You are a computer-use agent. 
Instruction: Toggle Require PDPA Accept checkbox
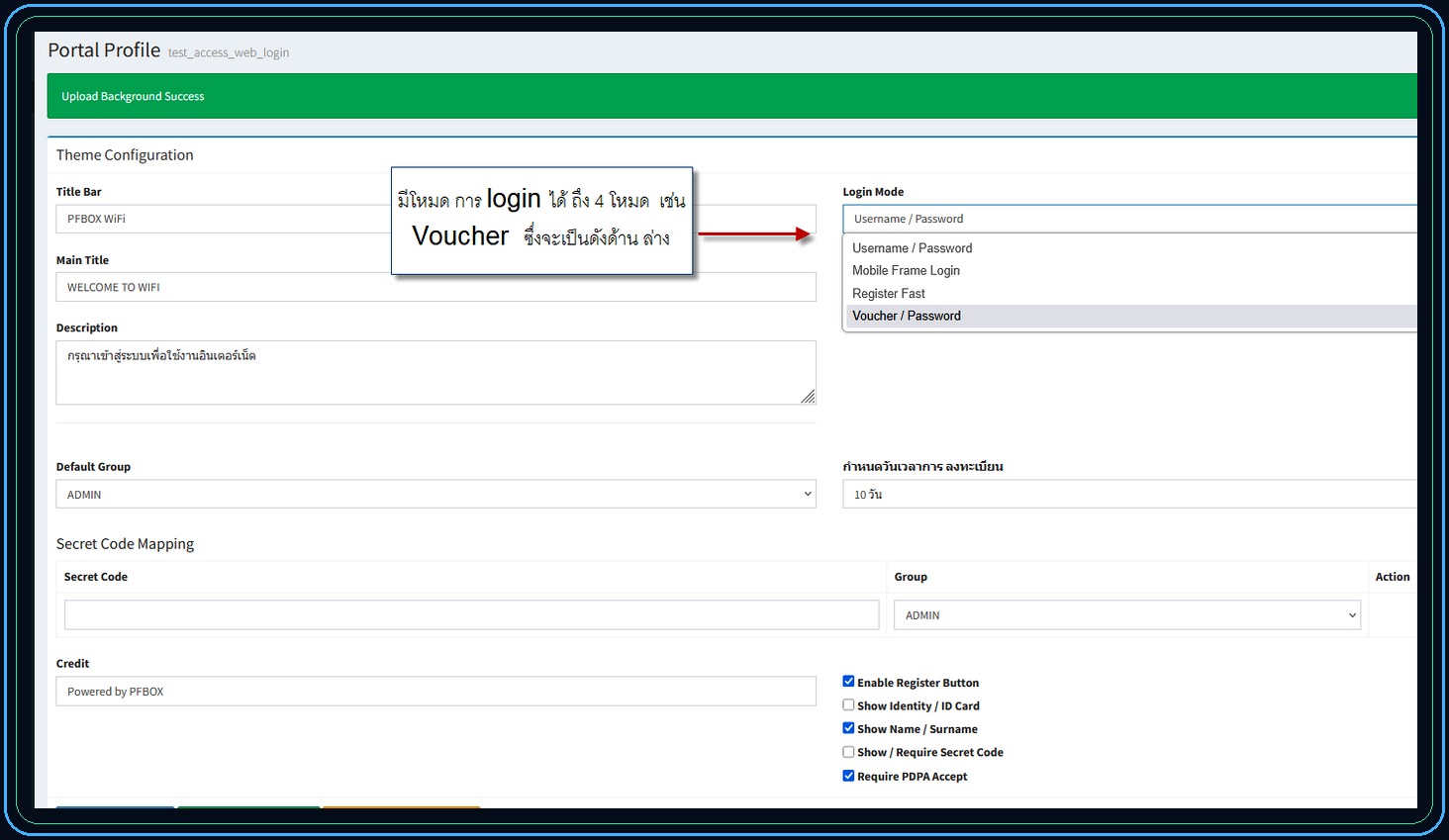848,776
